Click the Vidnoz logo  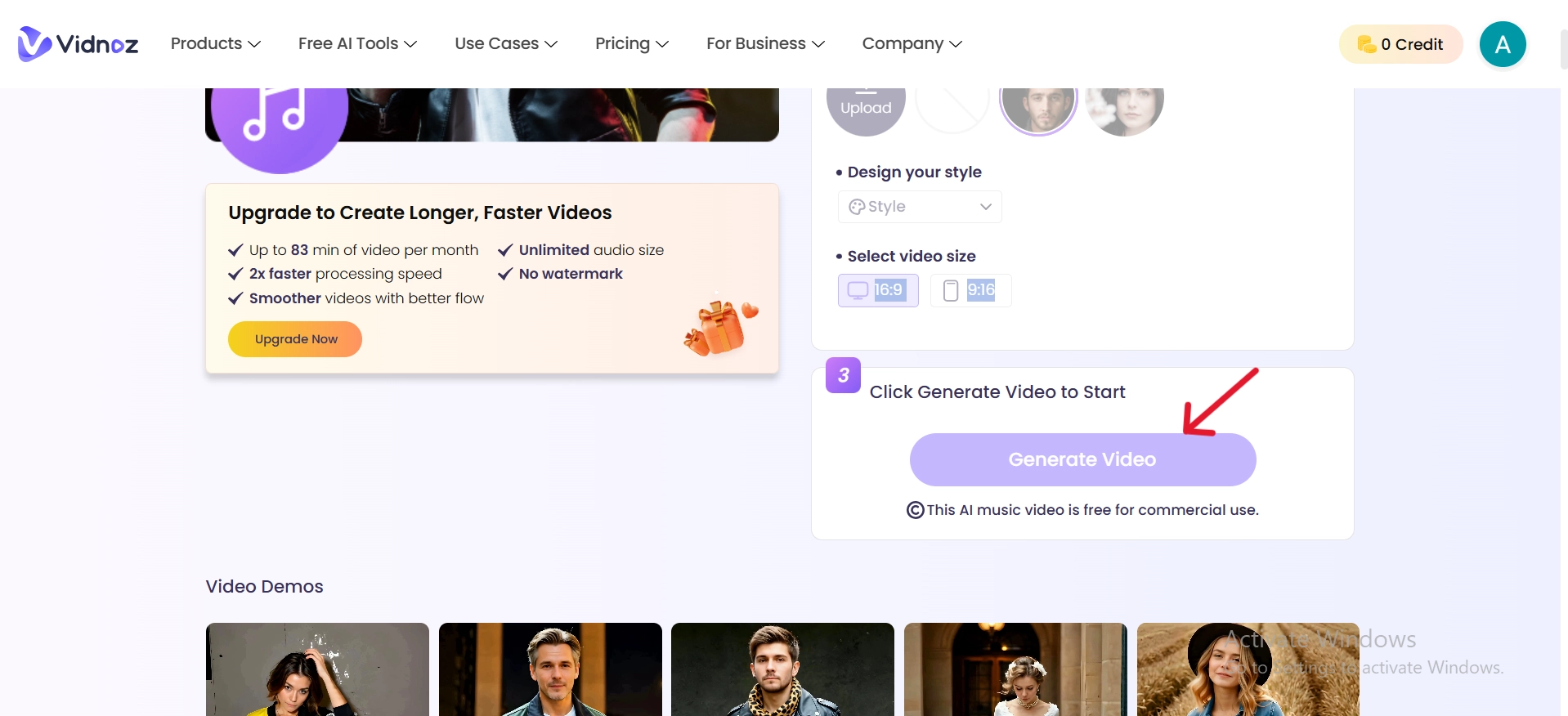78,44
